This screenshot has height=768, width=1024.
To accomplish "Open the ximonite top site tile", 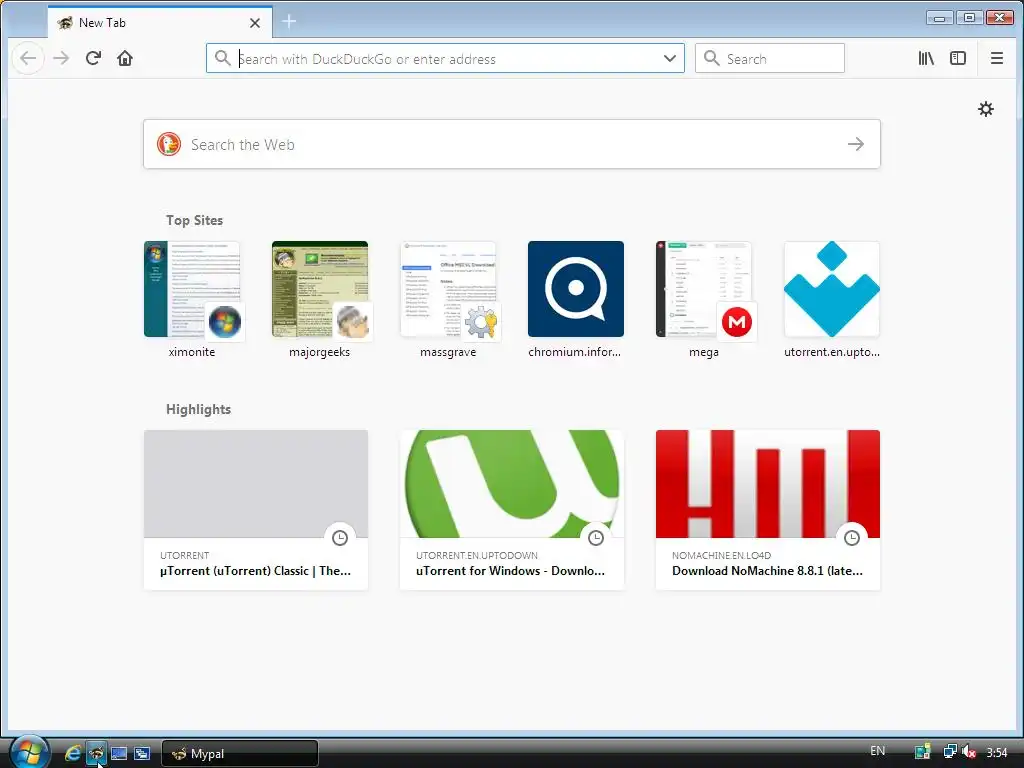I will [192, 289].
